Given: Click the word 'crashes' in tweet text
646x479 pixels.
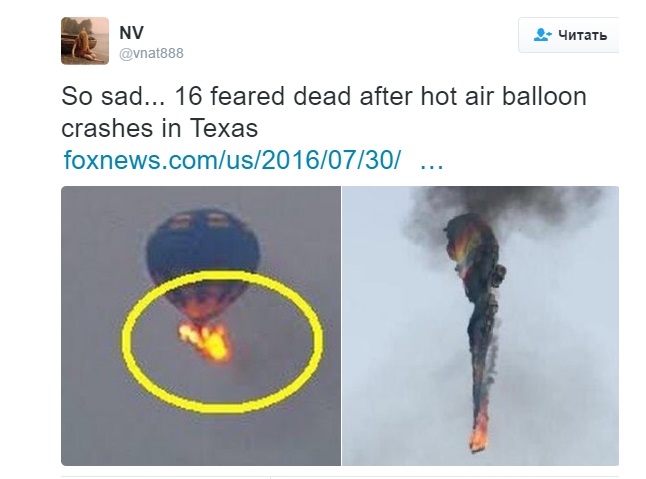Looking at the screenshot, I should point(107,128).
